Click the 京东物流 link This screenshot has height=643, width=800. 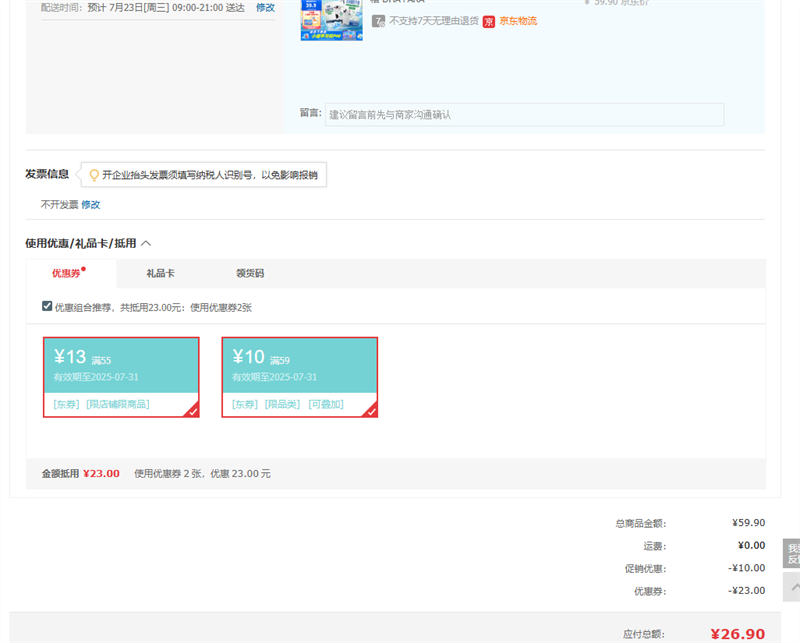click(518, 21)
